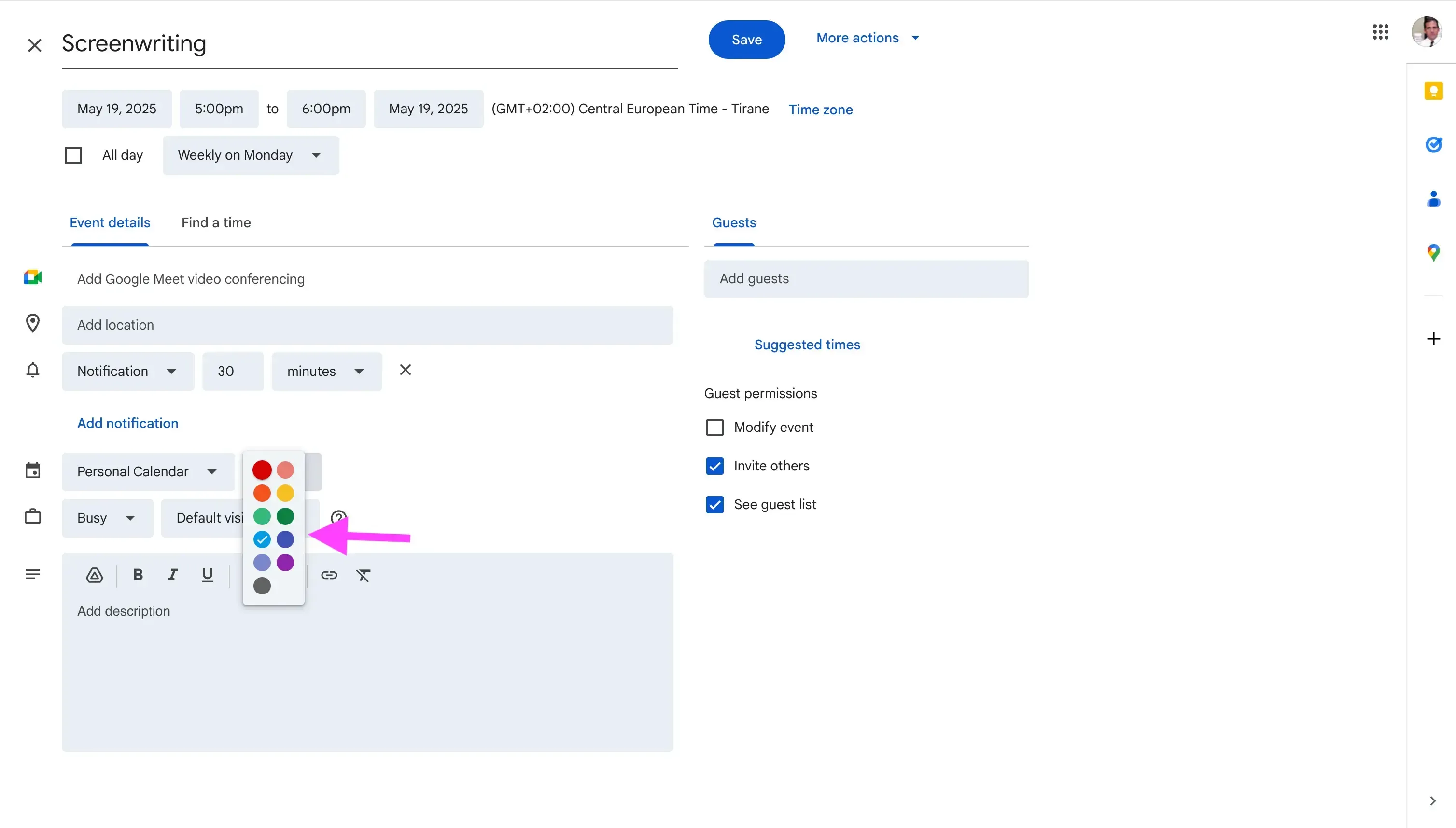Uncheck the See guest list permission
The height and width of the screenshot is (828, 1456).
(x=714, y=504)
